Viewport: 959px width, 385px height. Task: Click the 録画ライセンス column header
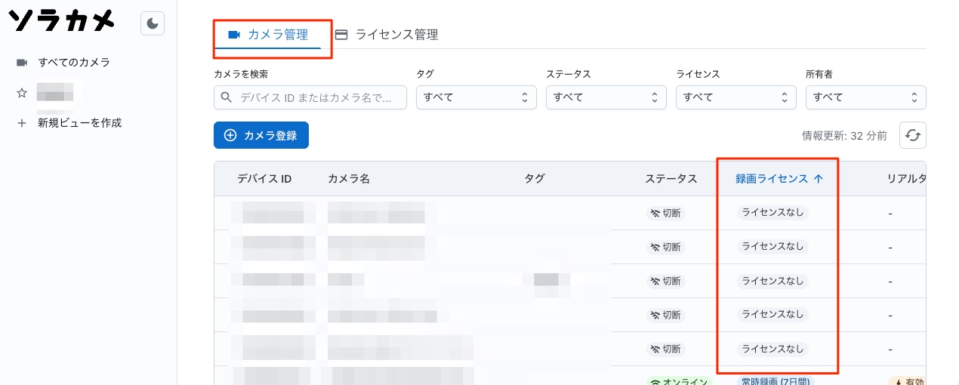click(x=771, y=179)
